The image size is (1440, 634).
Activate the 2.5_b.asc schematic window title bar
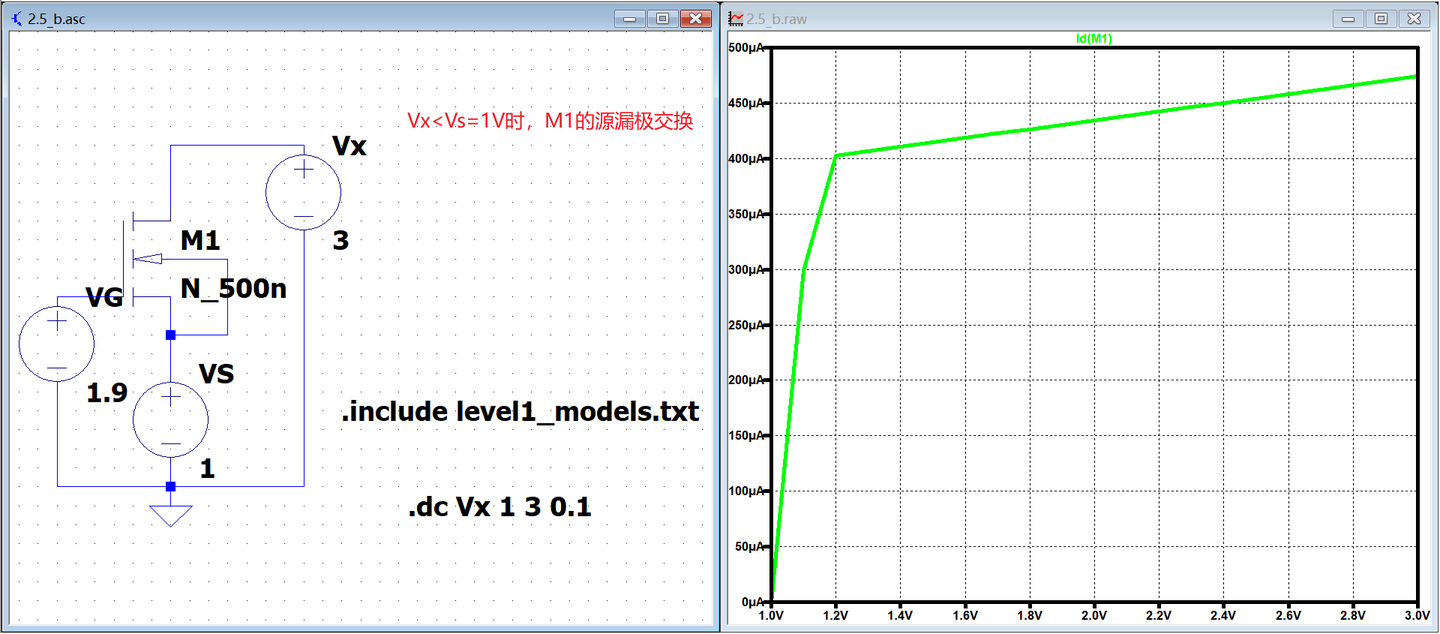point(300,17)
